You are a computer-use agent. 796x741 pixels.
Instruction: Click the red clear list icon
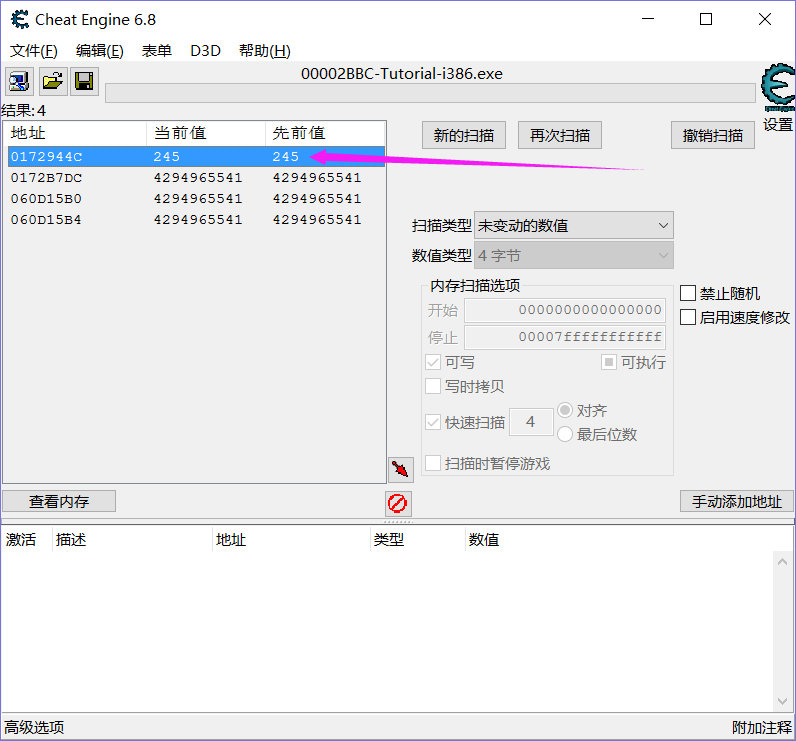tap(397, 503)
